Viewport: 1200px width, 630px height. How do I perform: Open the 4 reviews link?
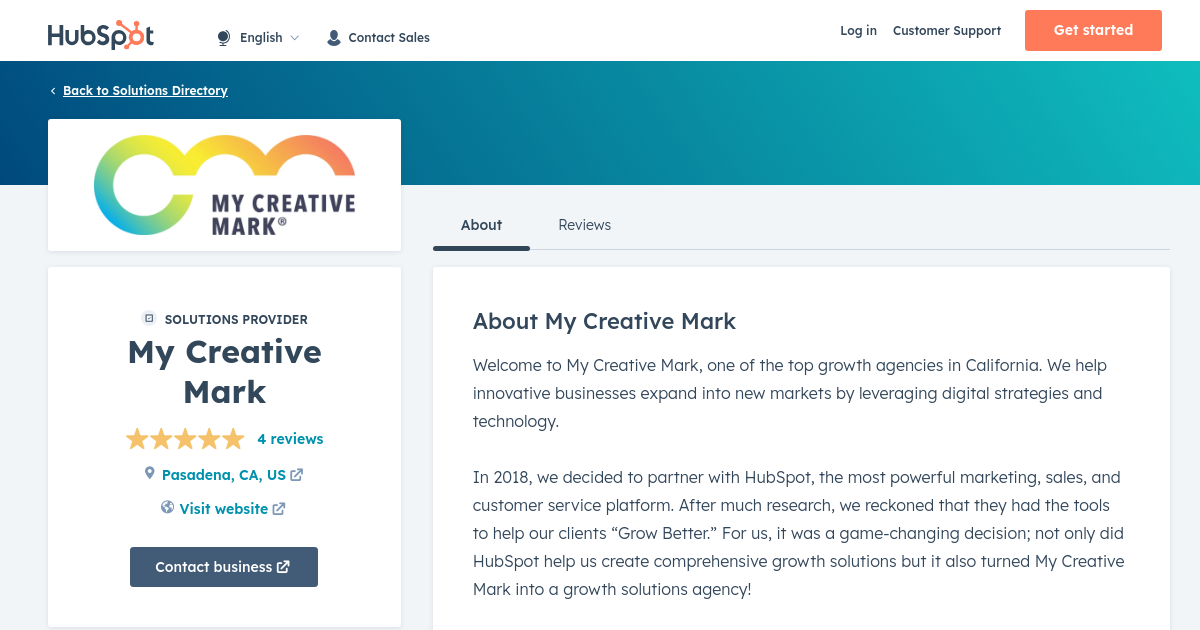pyautogui.click(x=290, y=439)
